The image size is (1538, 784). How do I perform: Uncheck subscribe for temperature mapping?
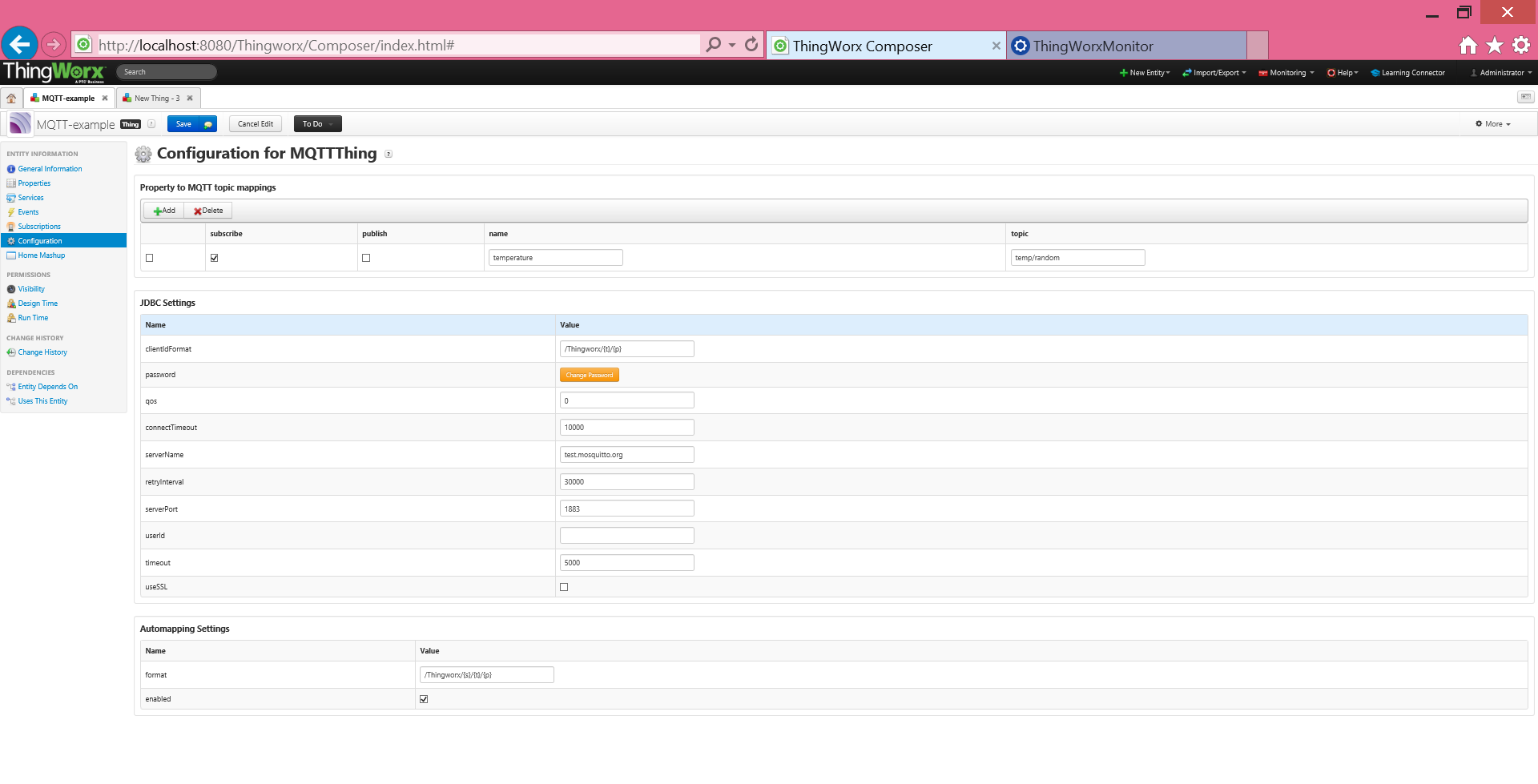coord(214,258)
